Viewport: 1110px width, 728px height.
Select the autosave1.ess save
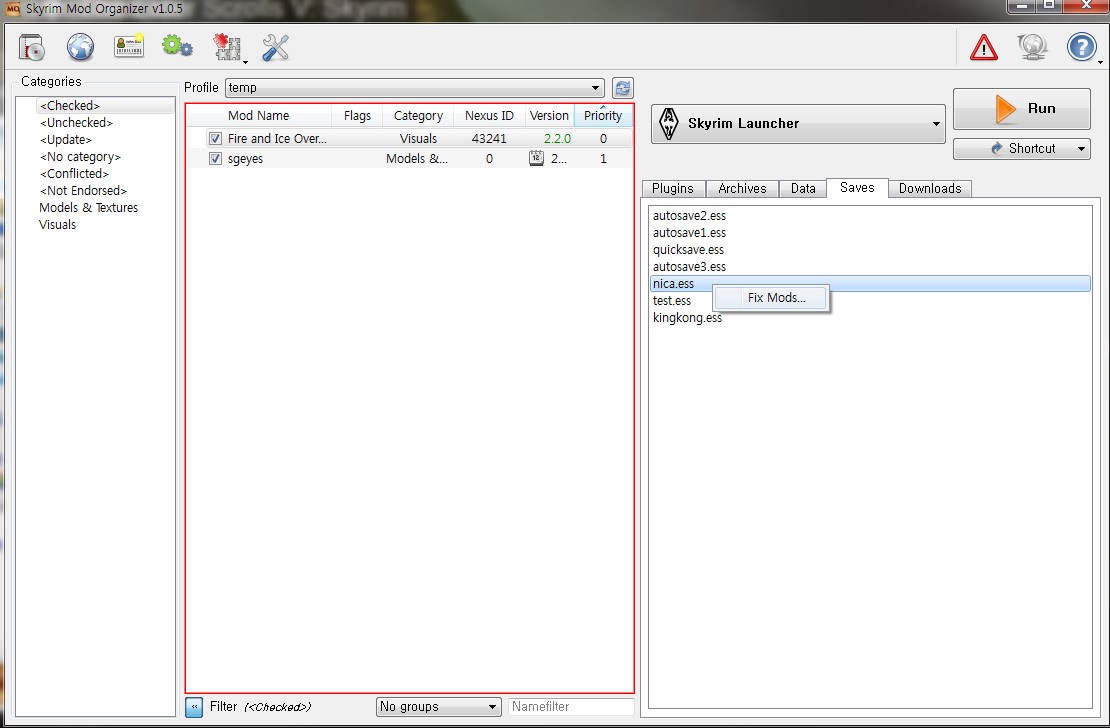(x=689, y=233)
